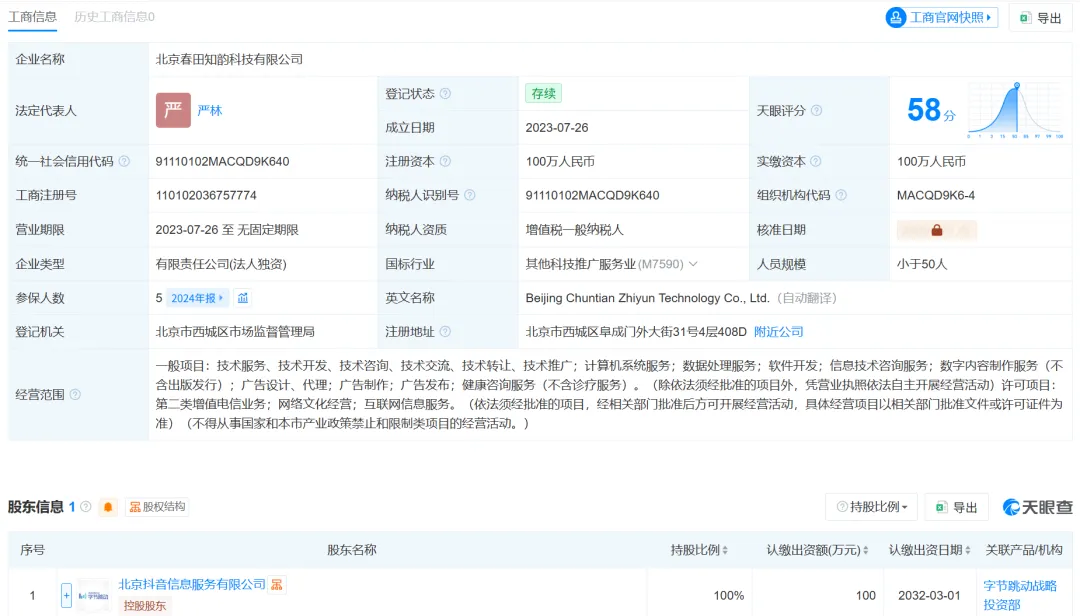The image size is (1080, 616).
Task: Click help icon next to 注册地址
Action: (445, 331)
